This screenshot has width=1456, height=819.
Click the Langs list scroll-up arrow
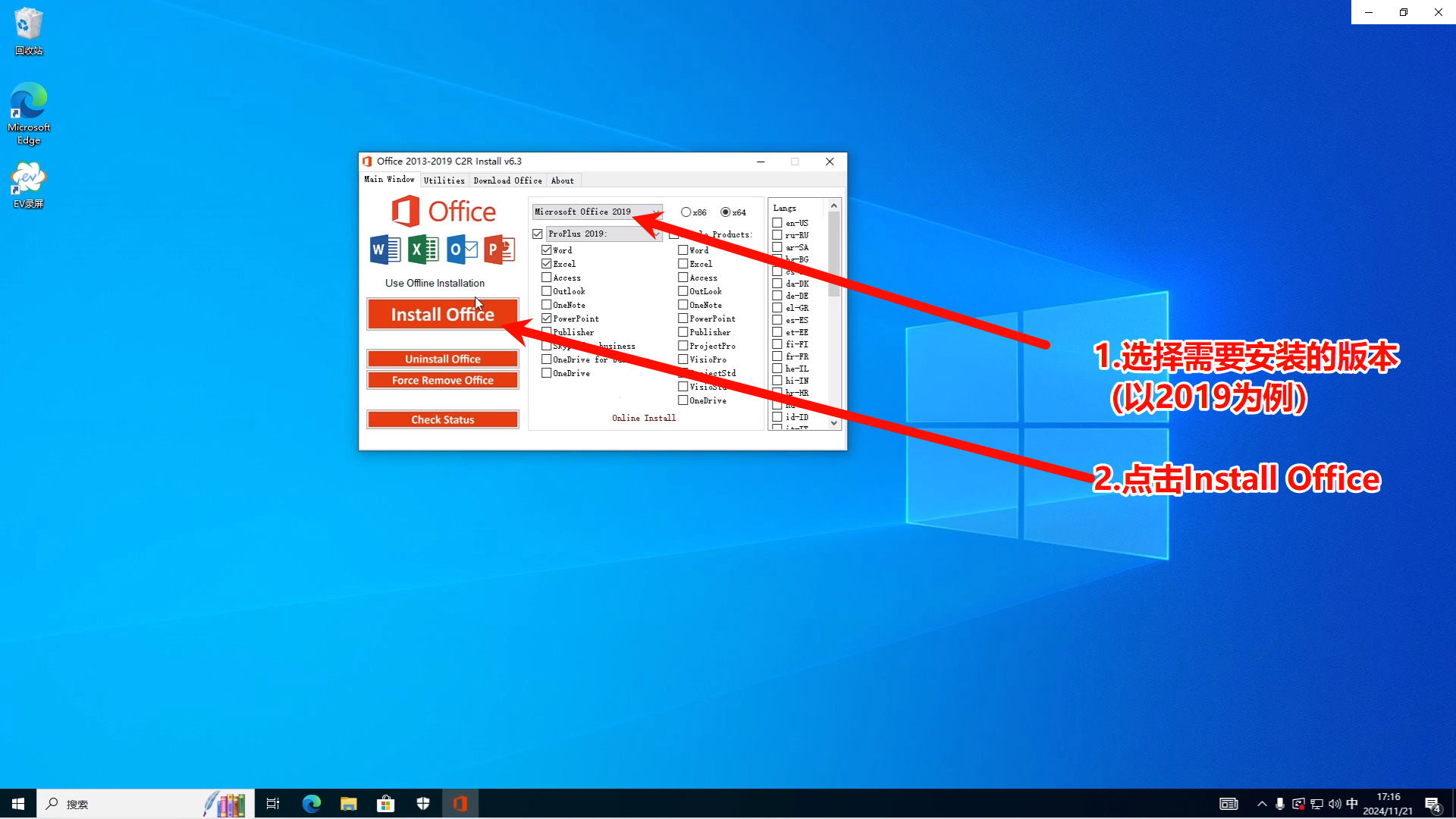point(834,206)
